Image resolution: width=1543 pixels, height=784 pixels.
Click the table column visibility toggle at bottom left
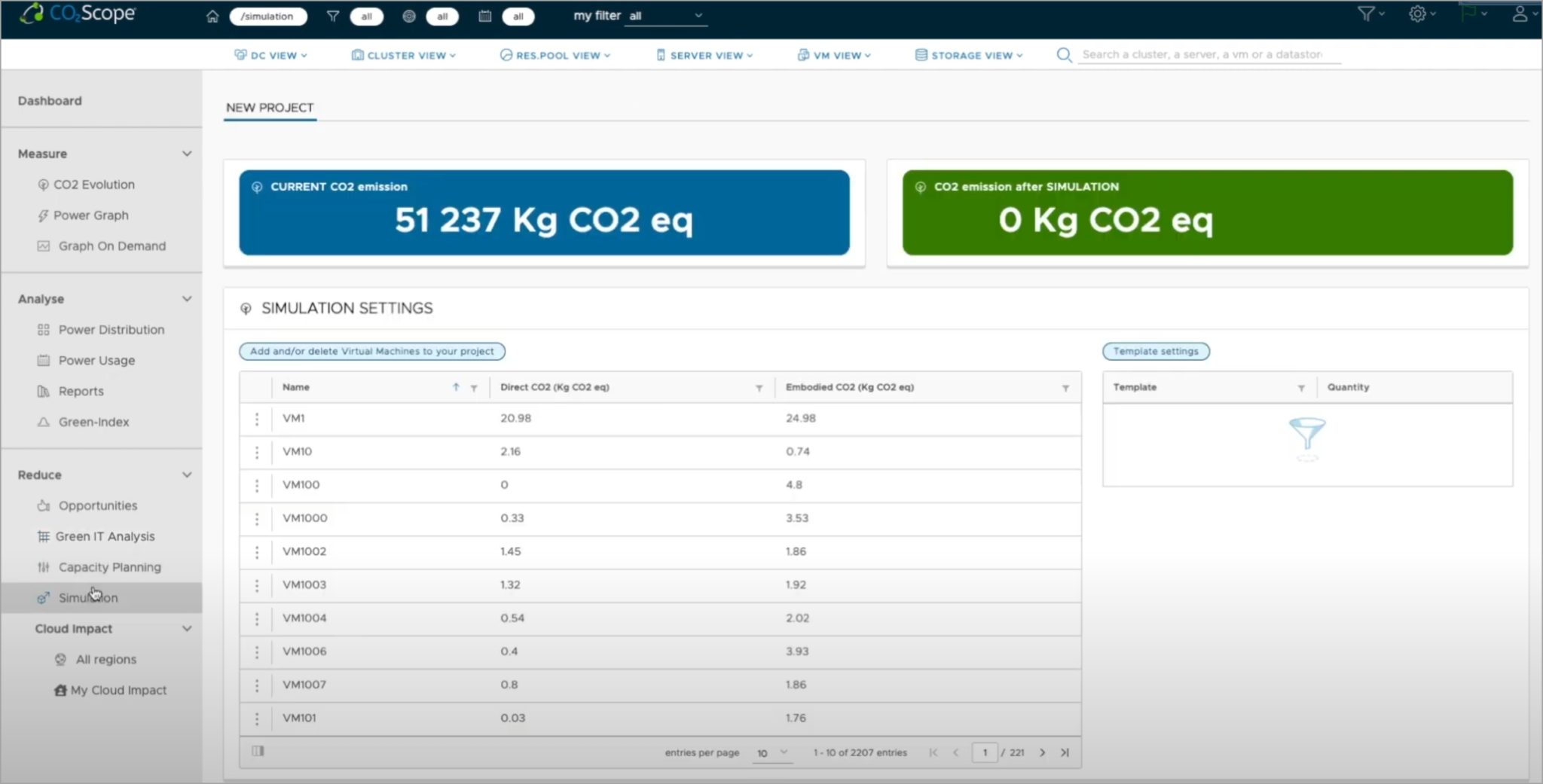click(258, 751)
